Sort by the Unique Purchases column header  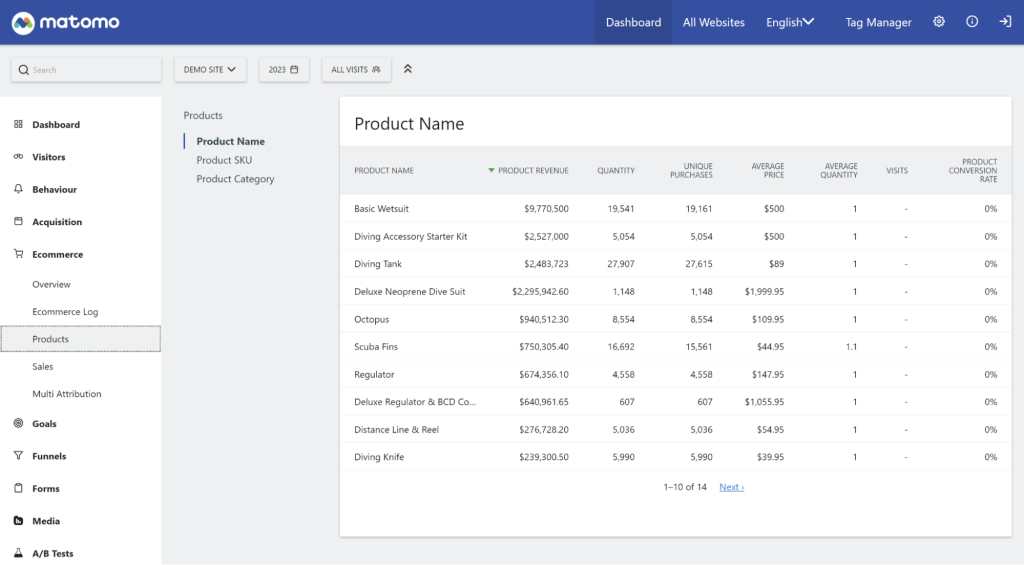[691, 170]
